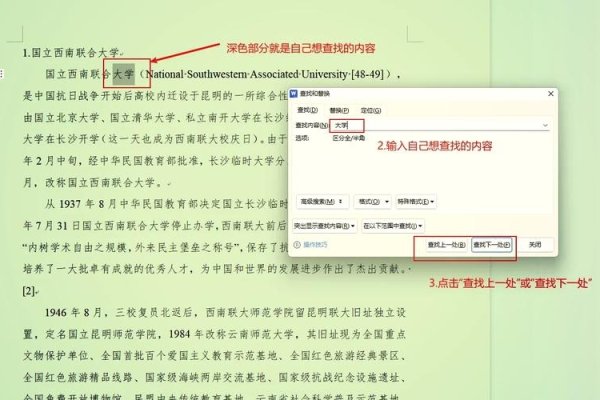
Task: Open the 突出显示查找内容(R) dropdown
Action: click(324, 226)
